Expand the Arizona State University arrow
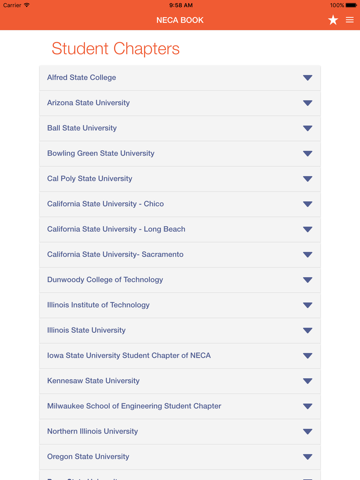Image resolution: width=360 pixels, height=480 pixels. (x=308, y=103)
